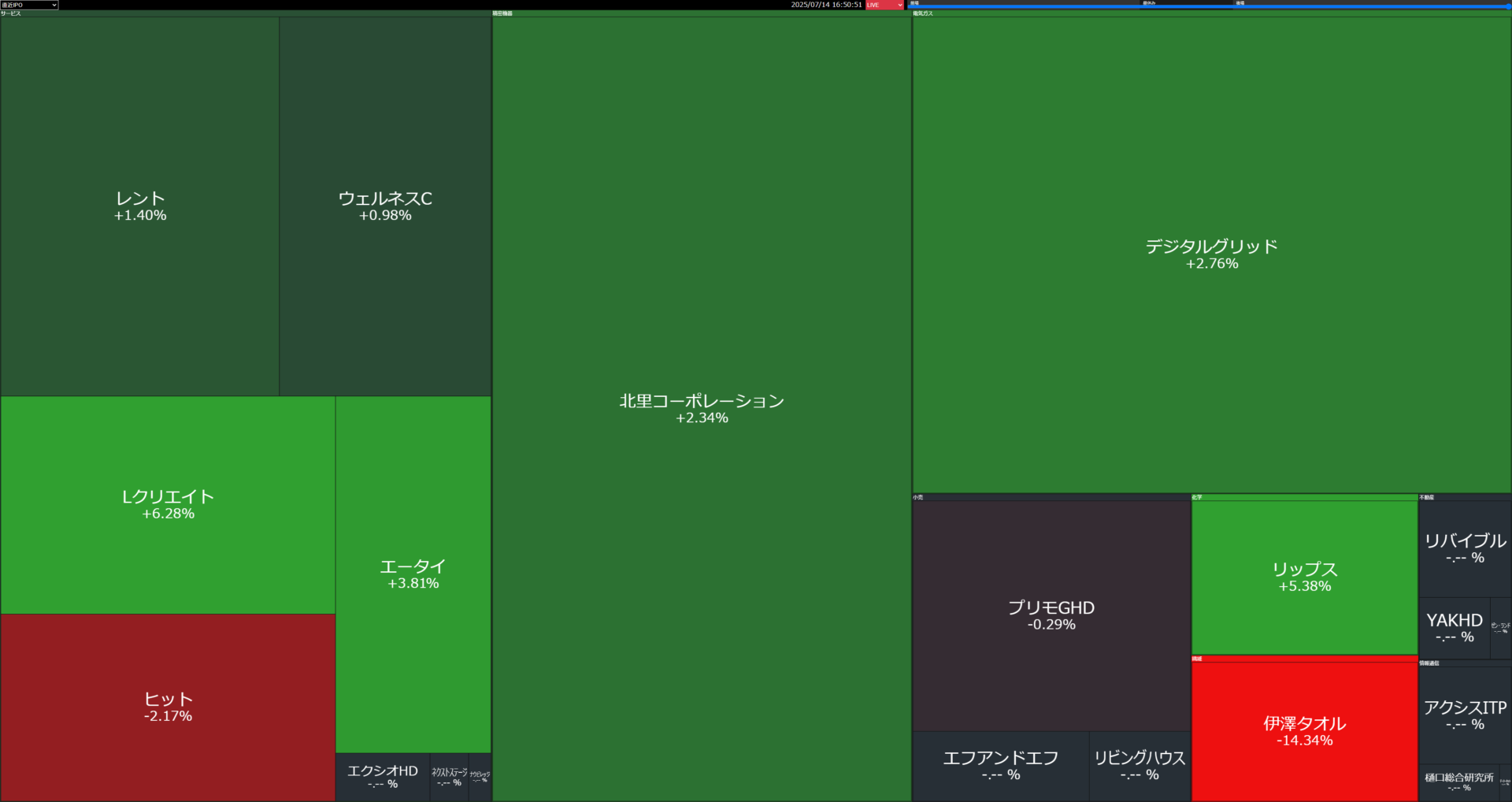This screenshot has width=1512, height=802.
Task: Click the 昼休み session marker on the timeline
Action: (1149, 3)
